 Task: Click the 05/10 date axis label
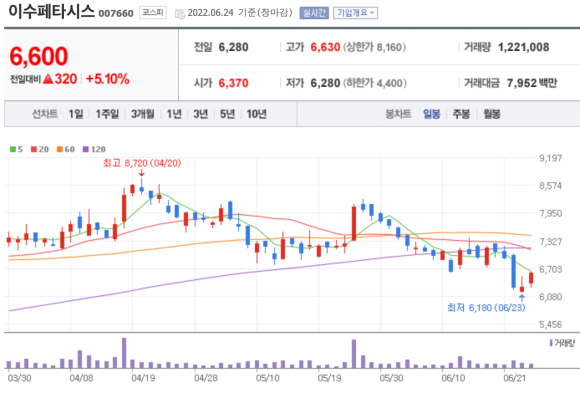[267, 378]
